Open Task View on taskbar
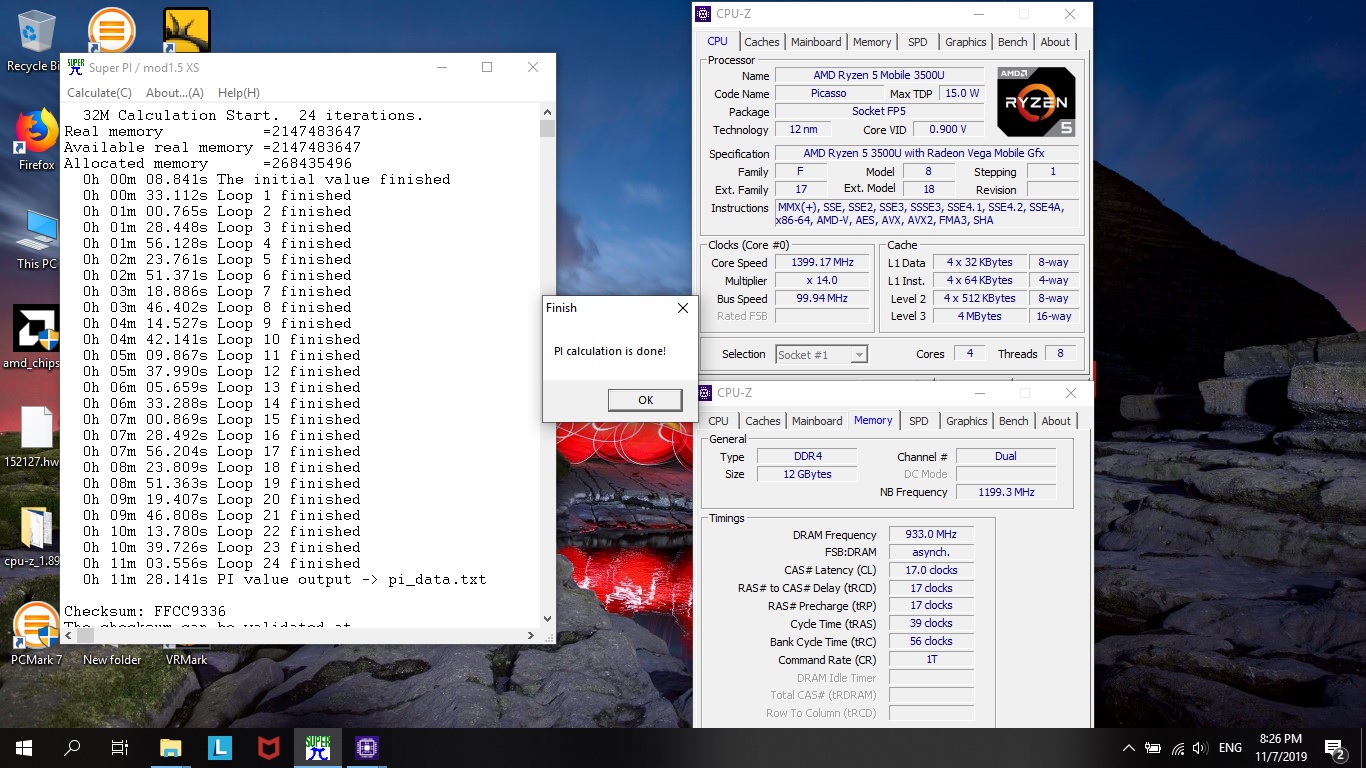Viewport: 1366px width, 768px height. [x=120, y=747]
